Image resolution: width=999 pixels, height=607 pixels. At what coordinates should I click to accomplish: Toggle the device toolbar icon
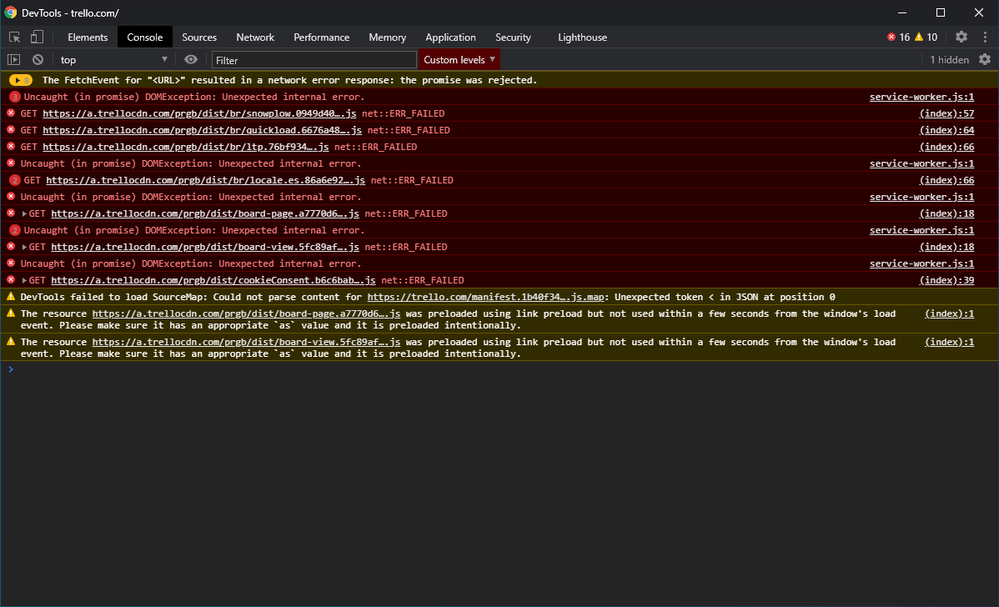click(x=37, y=37)
